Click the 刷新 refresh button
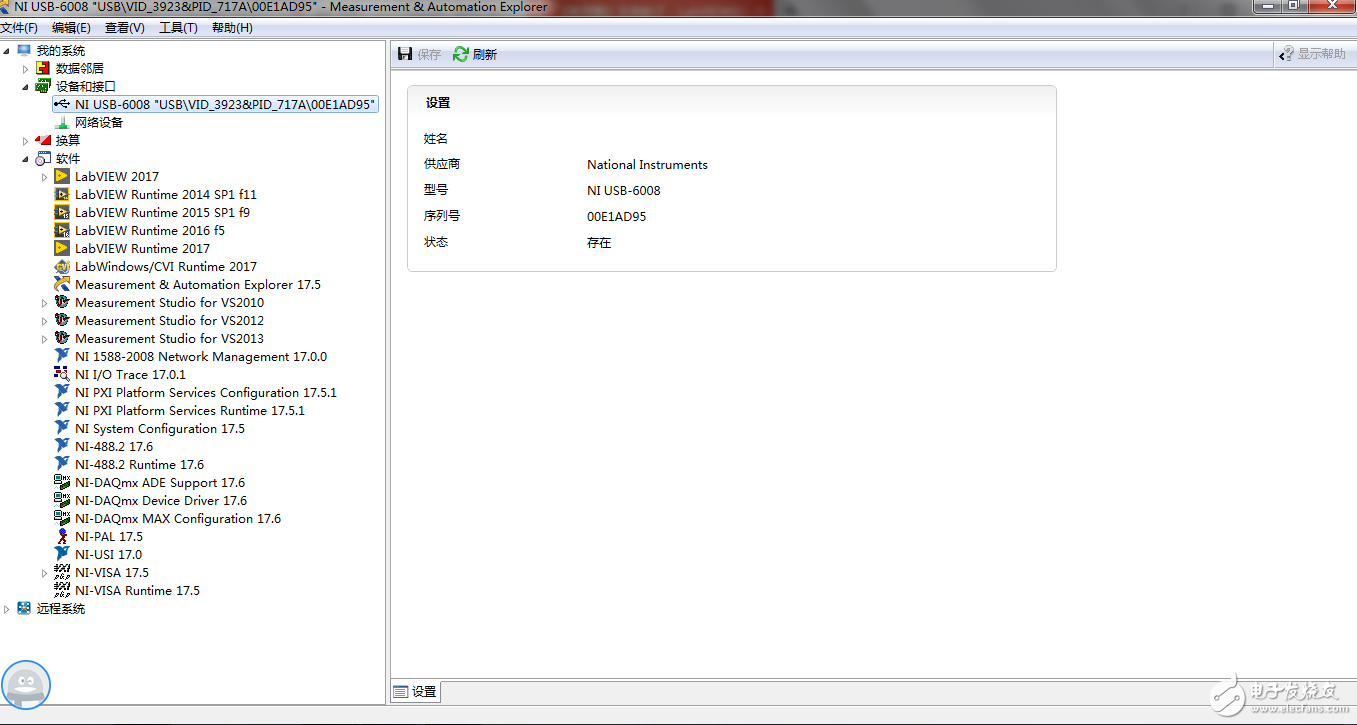The height and width of the screenshot is (725, 1357). coord(475,54)
